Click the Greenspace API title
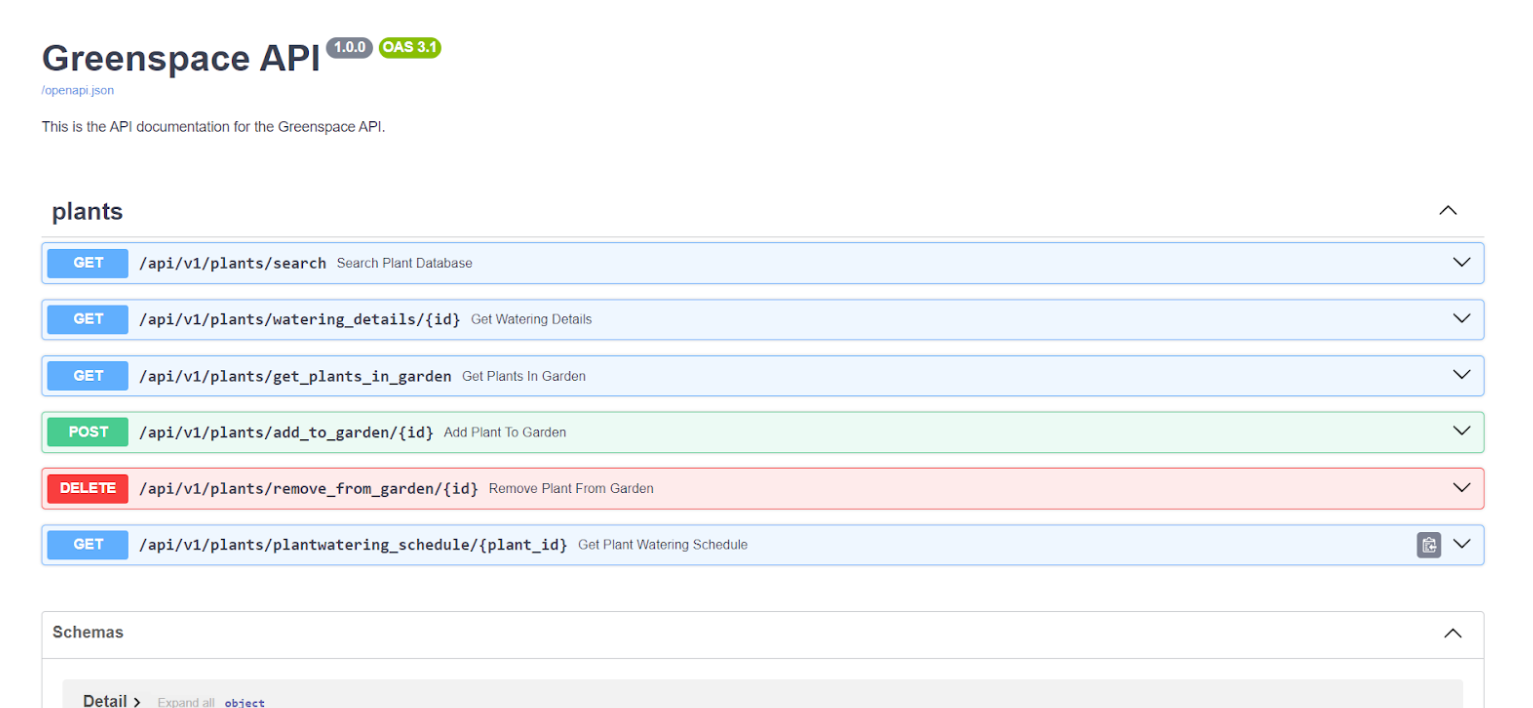This screenshot has width=1533, height=708. 181,58
